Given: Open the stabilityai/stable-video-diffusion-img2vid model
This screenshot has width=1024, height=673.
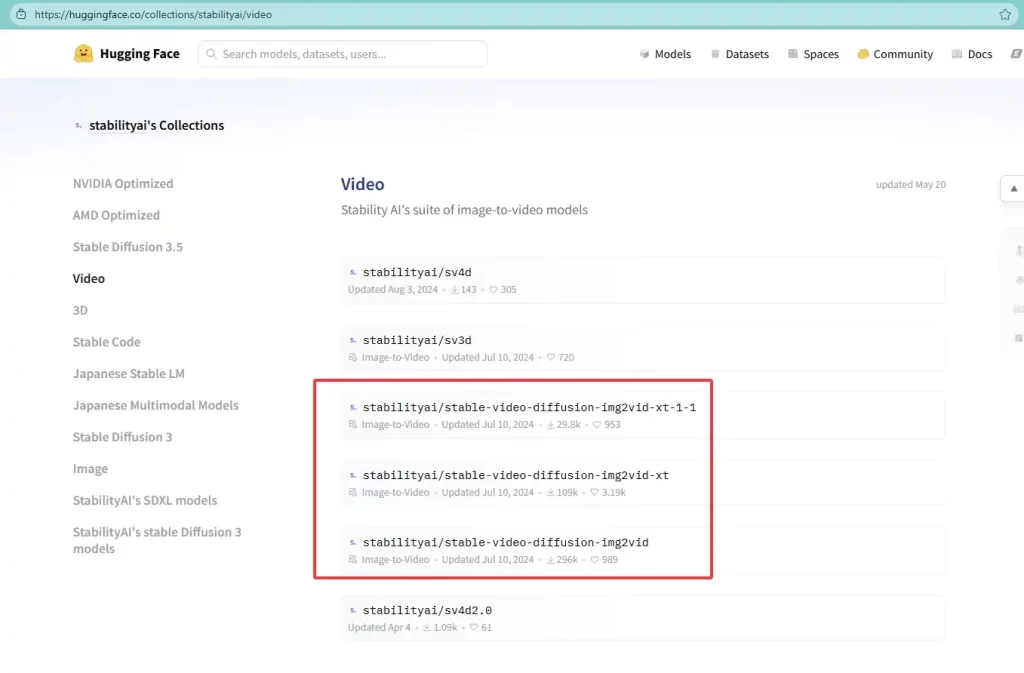Looking at the screenshot, I should pos(505,543).
